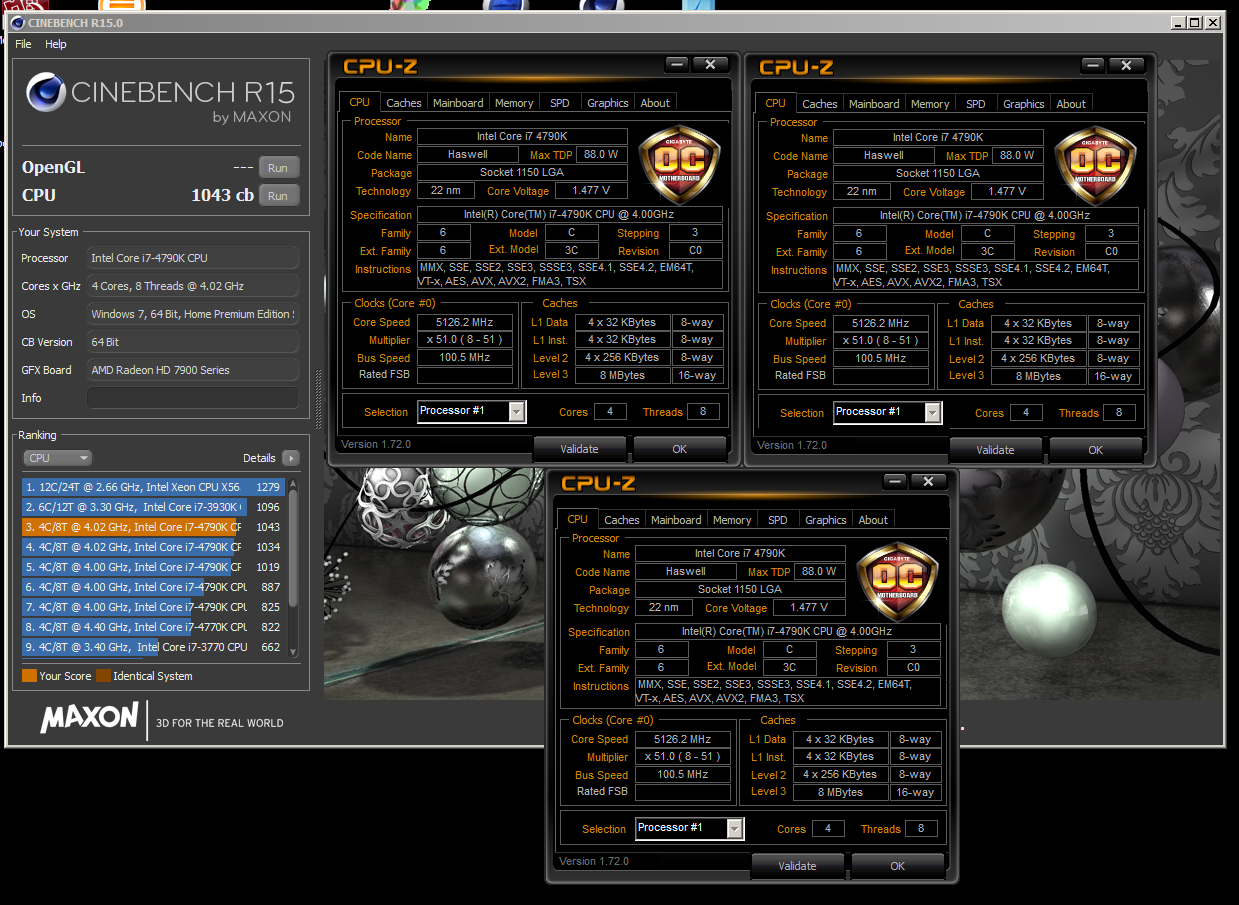Image resolution: width=1239 pixels, height=905 pixels.
Task: Open Caches tab in top-right CPU-Z
Action: click(x=820, y=103)
